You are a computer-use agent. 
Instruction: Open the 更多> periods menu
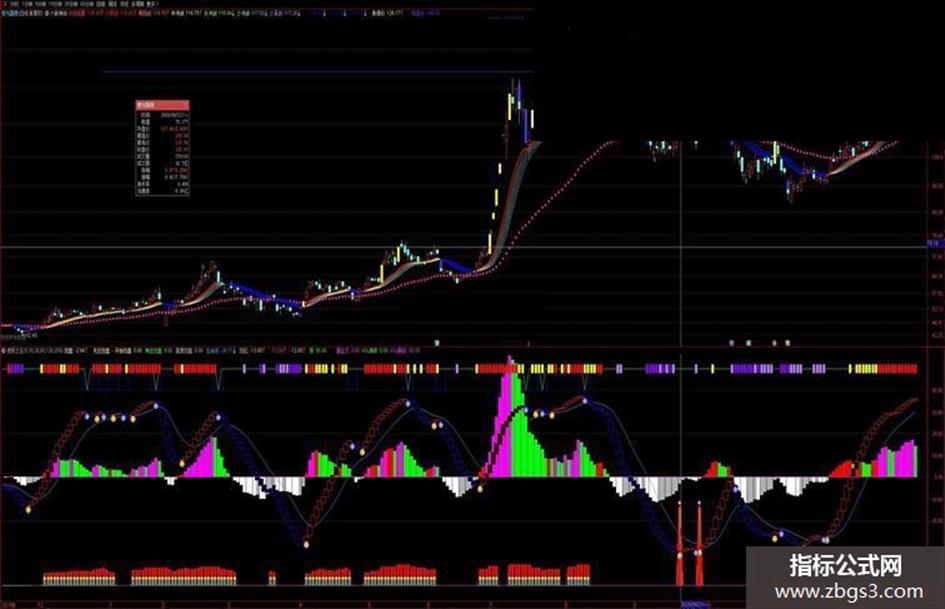pyautogui.click(x=152, y=4)
